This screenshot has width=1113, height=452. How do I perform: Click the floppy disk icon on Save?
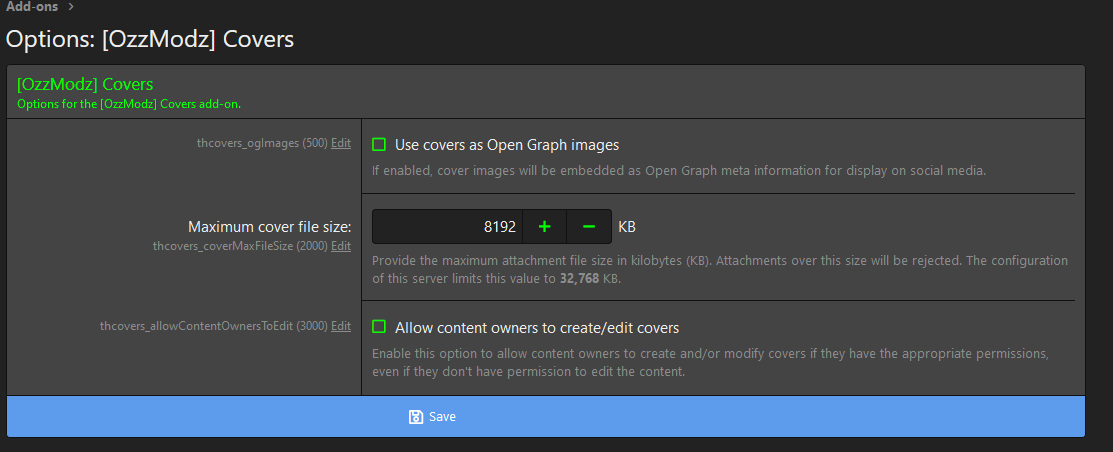click(x=416, y=417)
